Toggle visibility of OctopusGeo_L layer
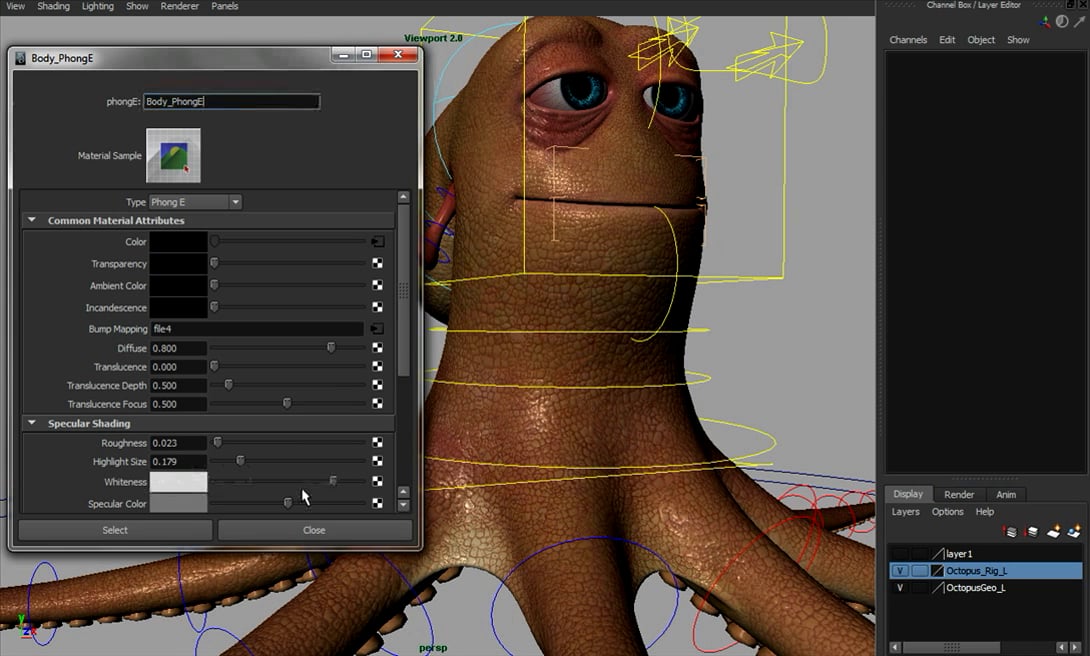This screenshot has width=1090, height=656. click(x=900, y=588)
